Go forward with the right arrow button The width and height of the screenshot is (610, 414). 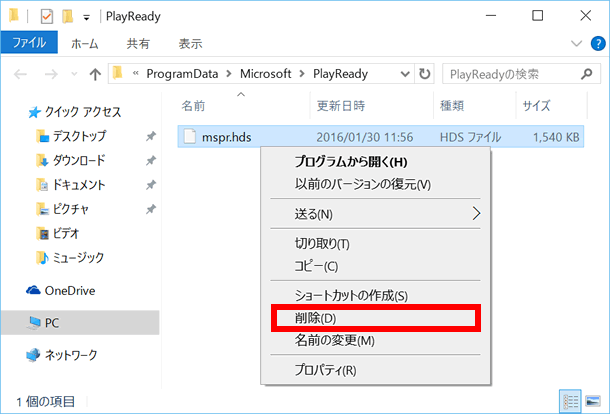51,74
